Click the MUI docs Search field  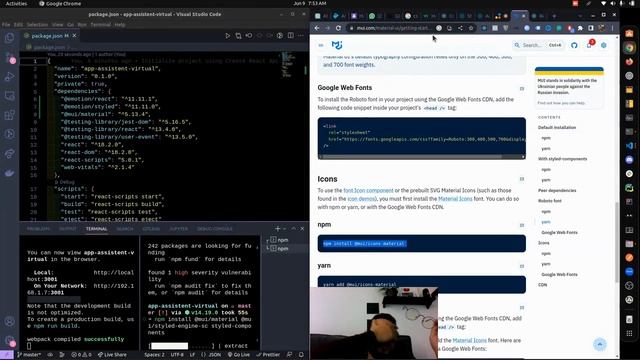point(538,45)
